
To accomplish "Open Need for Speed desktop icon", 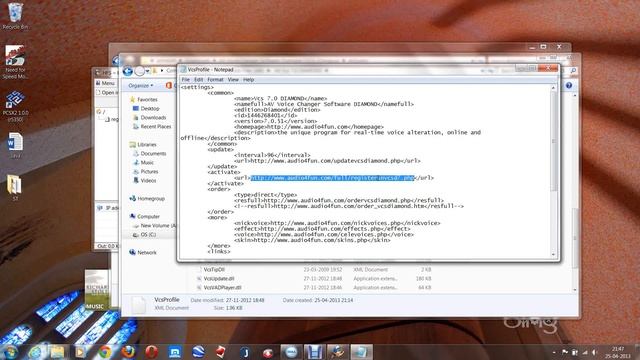I will [15, 62].
